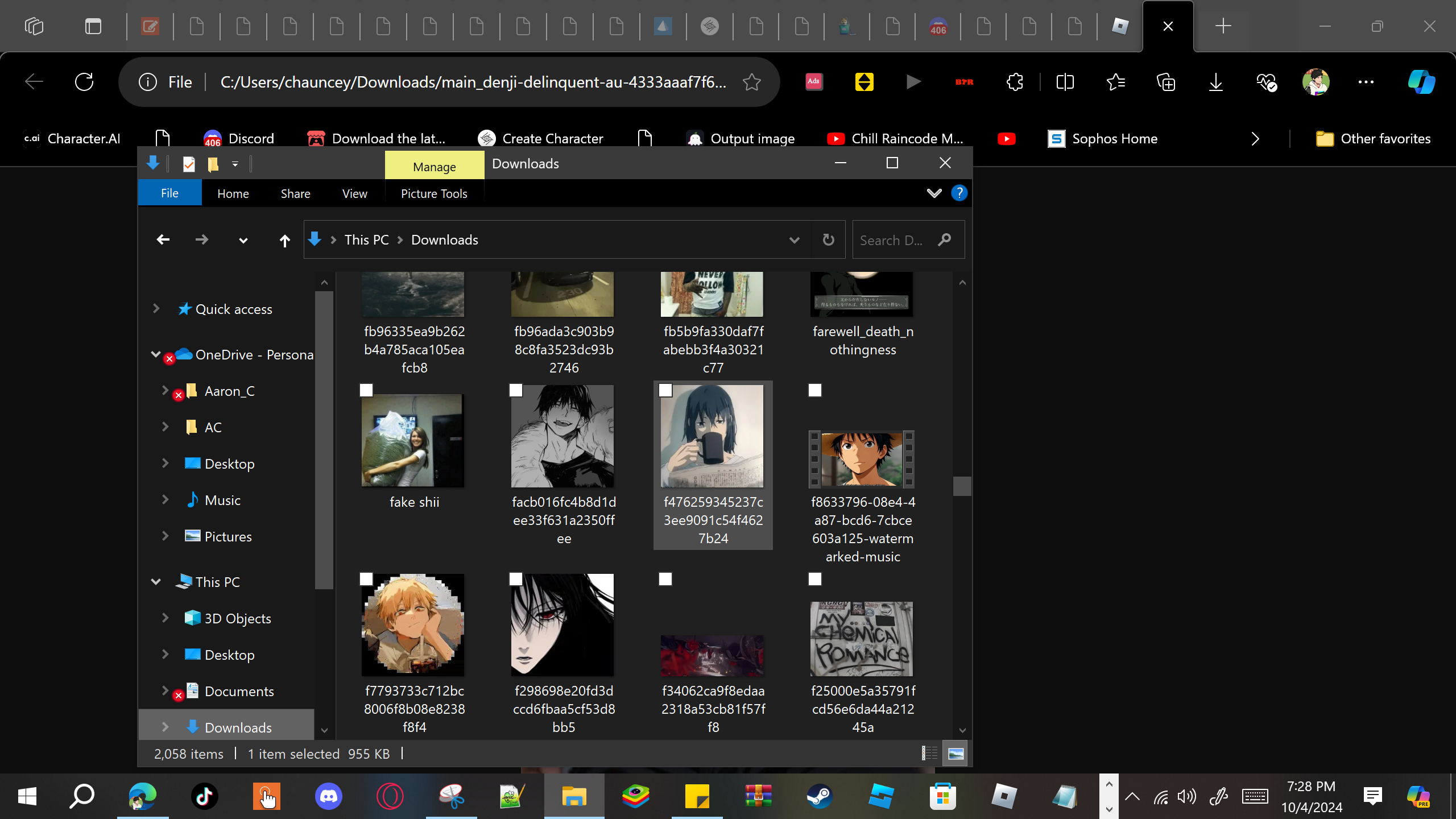The width and height of the screenshot is (1456, 819).
Task: Go up one folder level
Action: [285, 241]
